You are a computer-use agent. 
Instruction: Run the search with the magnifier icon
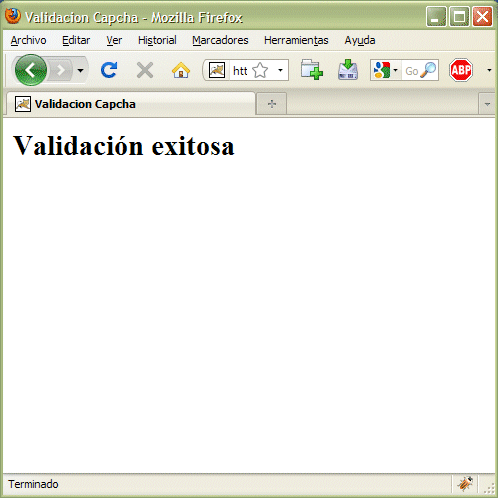428,70
